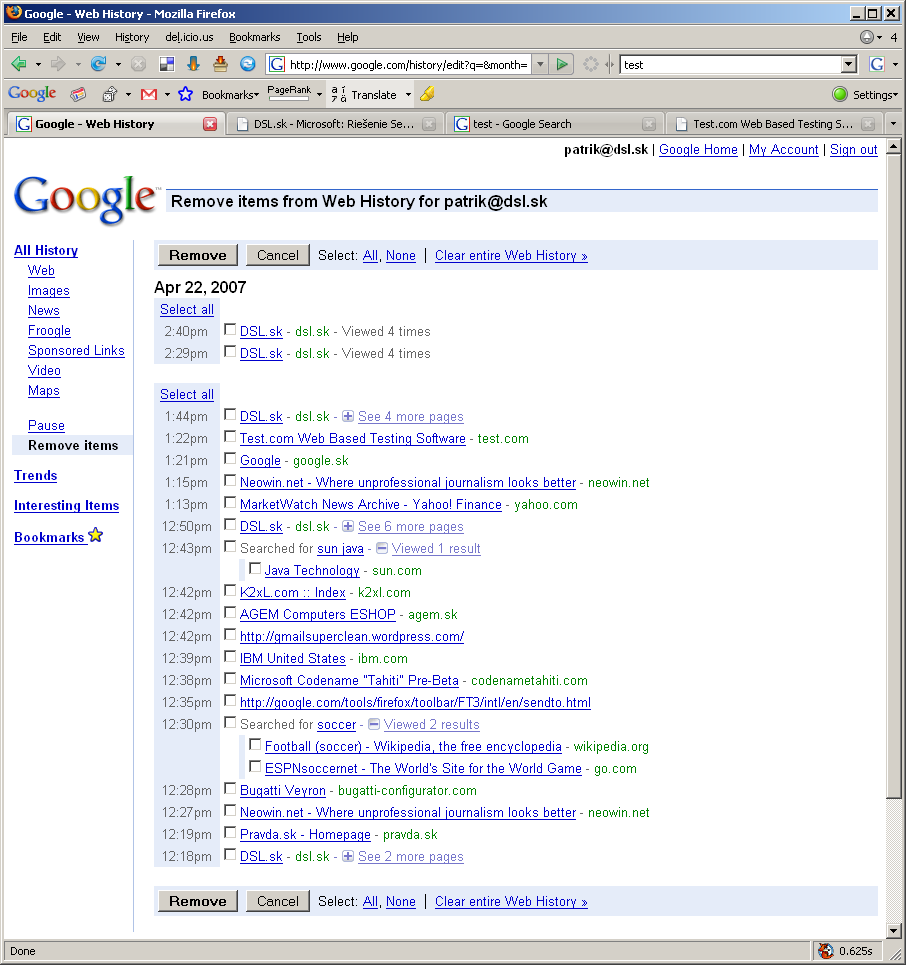This screenshot has height=965, width=906.
Task: Click the Sign out link
Action: coord(853,150)
